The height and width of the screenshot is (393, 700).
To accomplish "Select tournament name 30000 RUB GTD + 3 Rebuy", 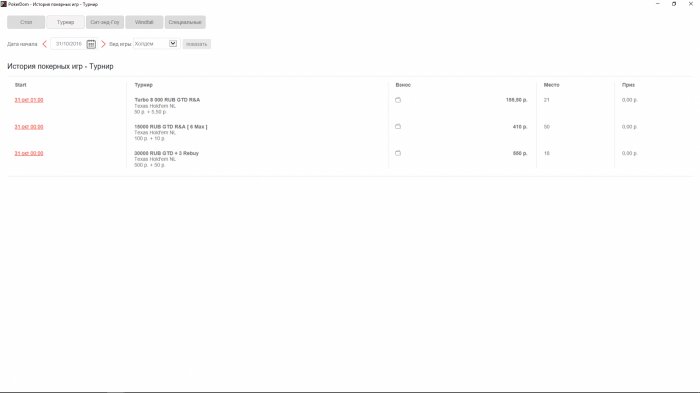I will [x=167, y=153].
